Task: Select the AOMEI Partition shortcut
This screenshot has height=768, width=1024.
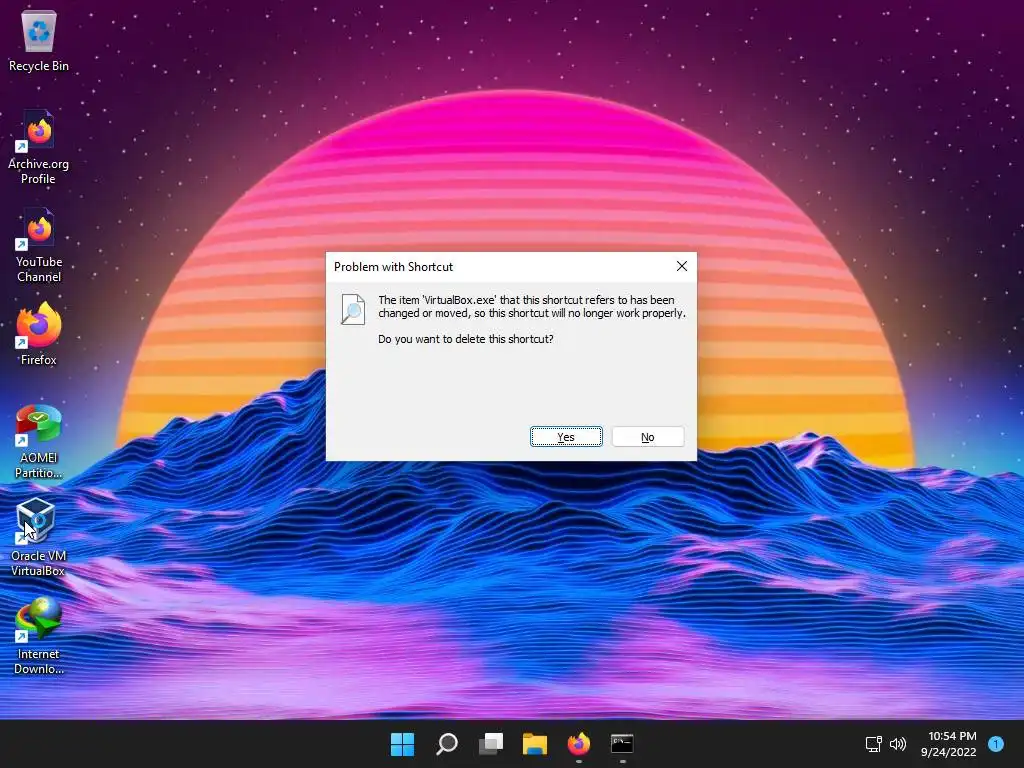Action: 39,441
